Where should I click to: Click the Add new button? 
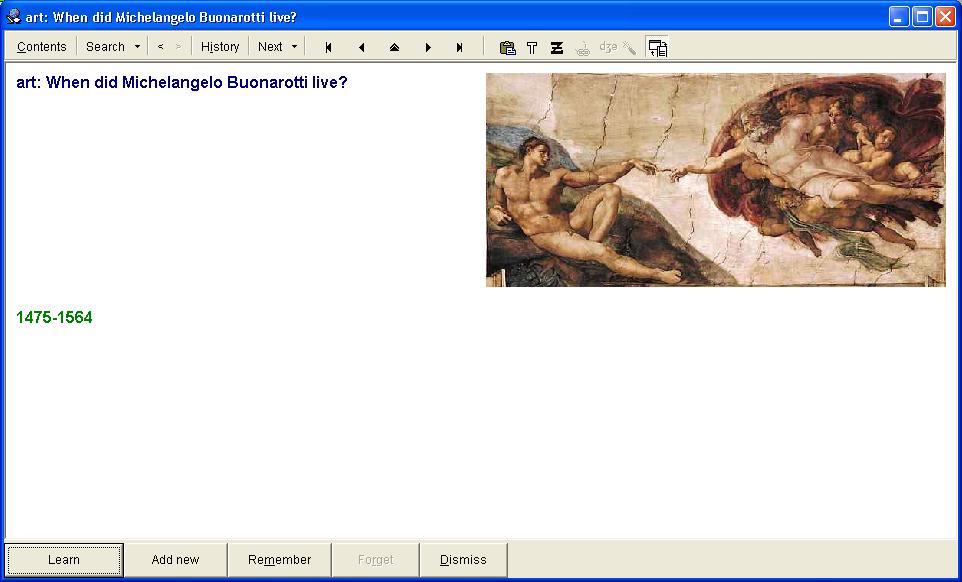click(175, 560)
